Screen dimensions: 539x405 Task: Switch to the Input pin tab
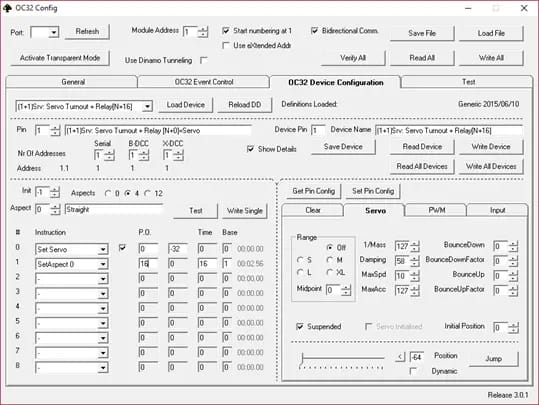[497, 210]
